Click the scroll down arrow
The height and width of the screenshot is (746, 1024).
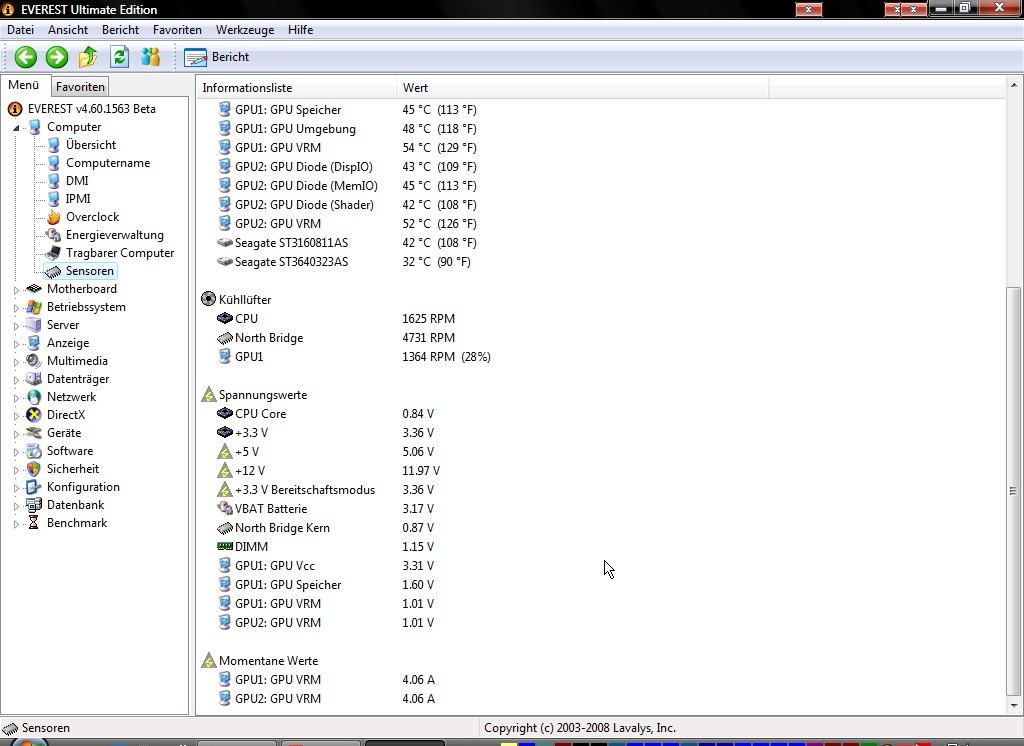click(x=1014, y=705)
